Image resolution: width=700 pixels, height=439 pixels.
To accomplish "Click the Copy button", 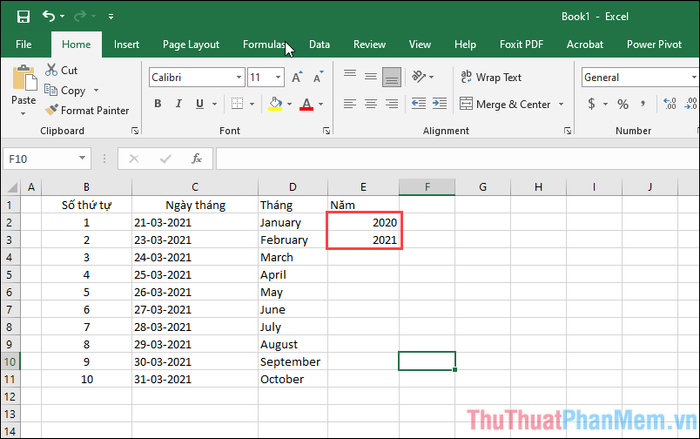I will pos(66,90).
